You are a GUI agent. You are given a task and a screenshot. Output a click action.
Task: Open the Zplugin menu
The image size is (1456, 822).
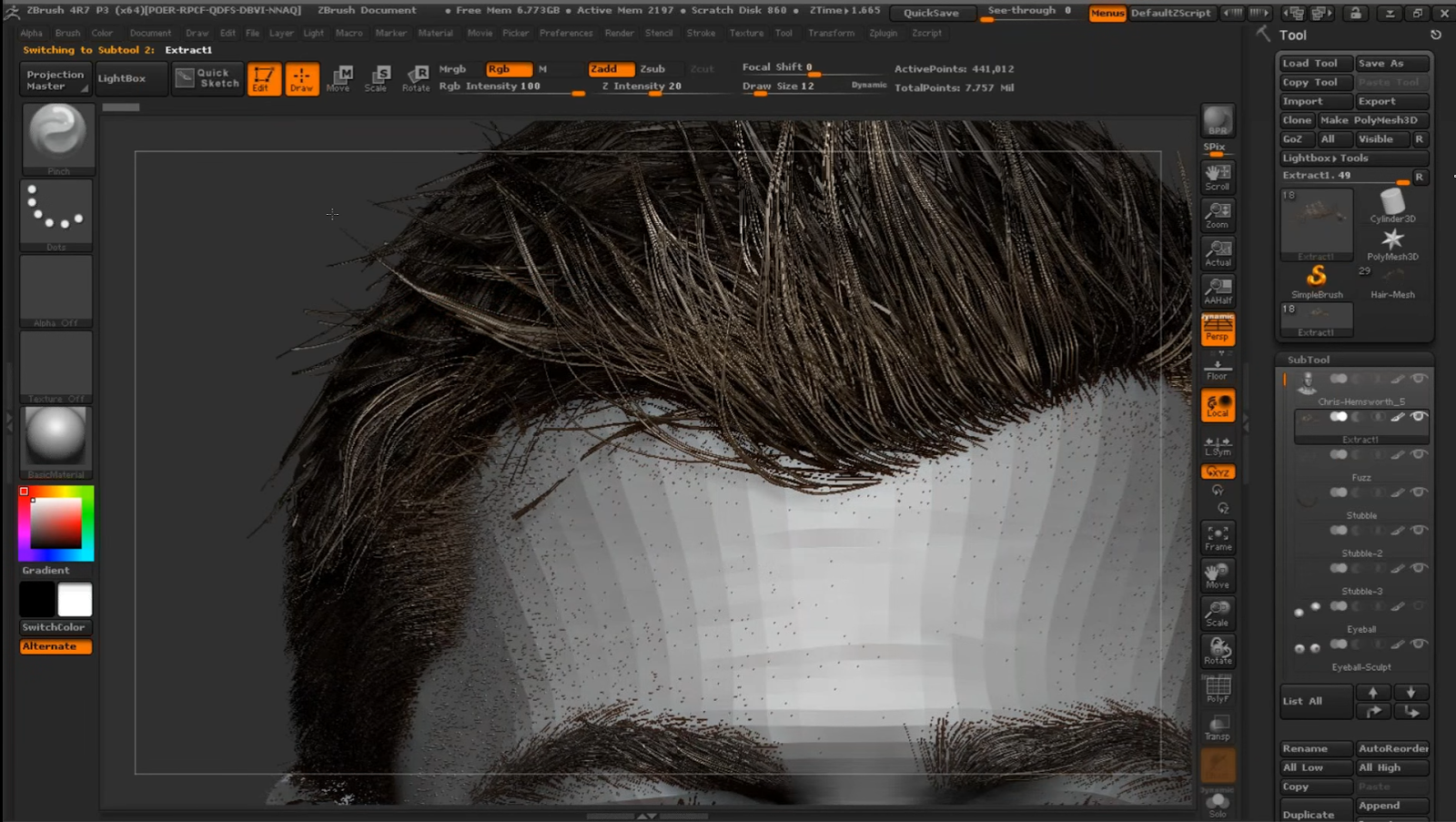[x=883, y=33]
